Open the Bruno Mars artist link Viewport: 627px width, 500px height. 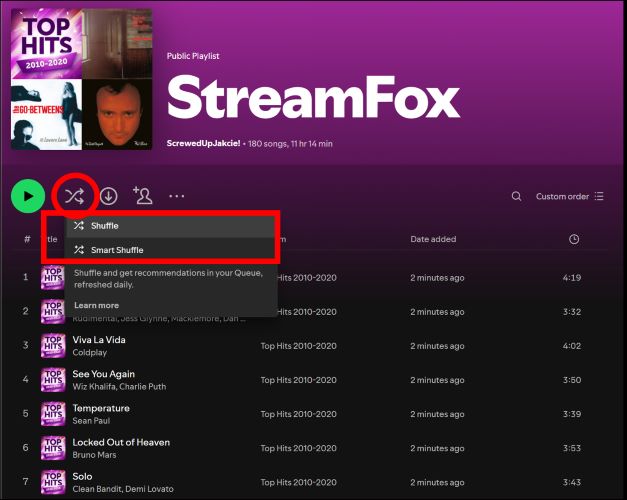click(94, 455)
